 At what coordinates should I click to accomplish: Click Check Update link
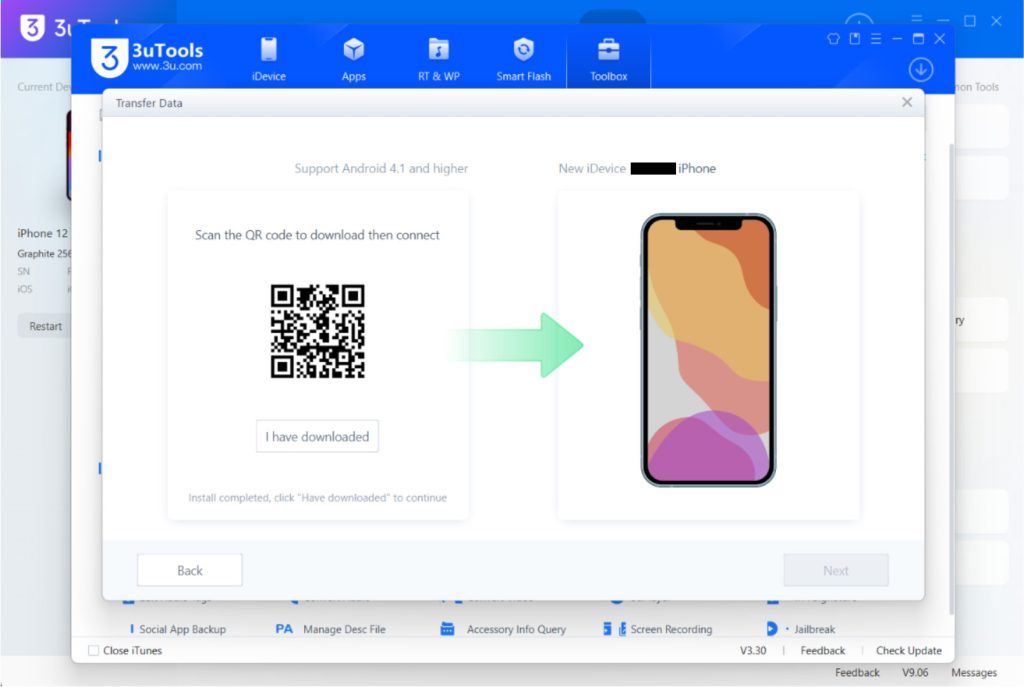click(908, 650)
